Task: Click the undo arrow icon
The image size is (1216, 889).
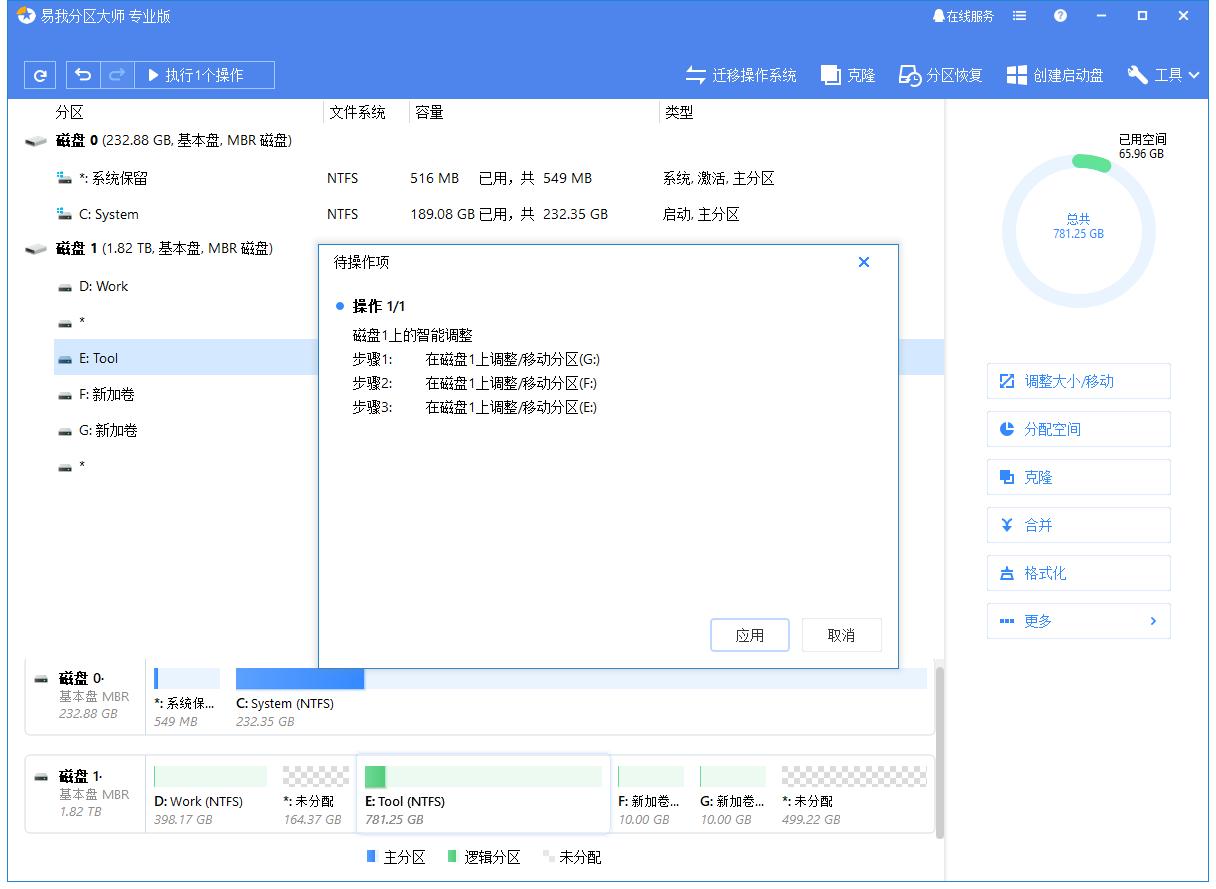Action: [83, 74]
